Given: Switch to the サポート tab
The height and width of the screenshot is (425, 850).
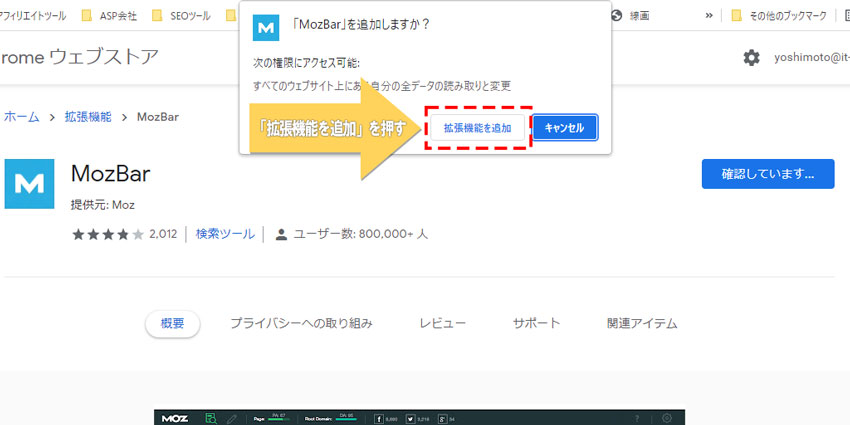Looking at the screenshot, I should point(536,324).
